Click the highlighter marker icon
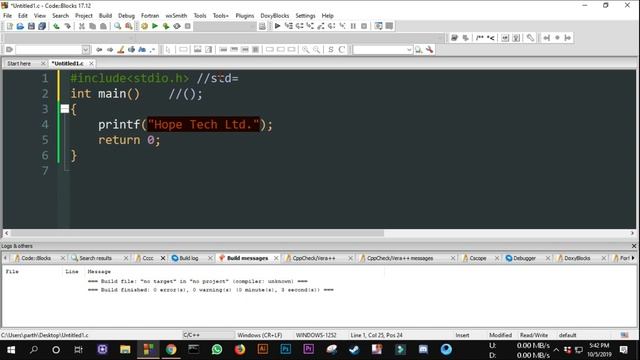This screenshot has width=640, height=360. [121, 50]
